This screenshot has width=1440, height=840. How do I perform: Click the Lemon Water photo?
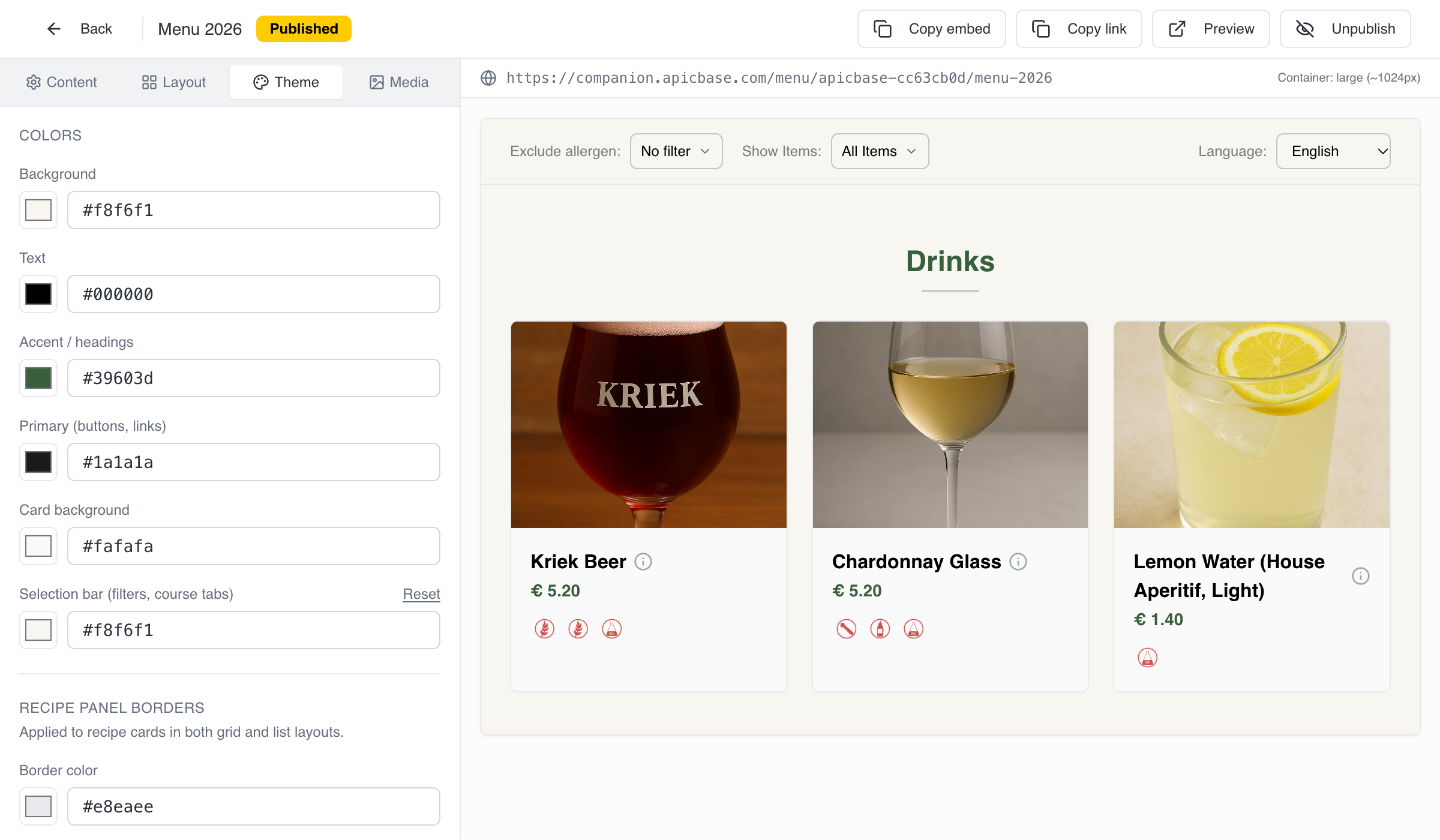1252,425
